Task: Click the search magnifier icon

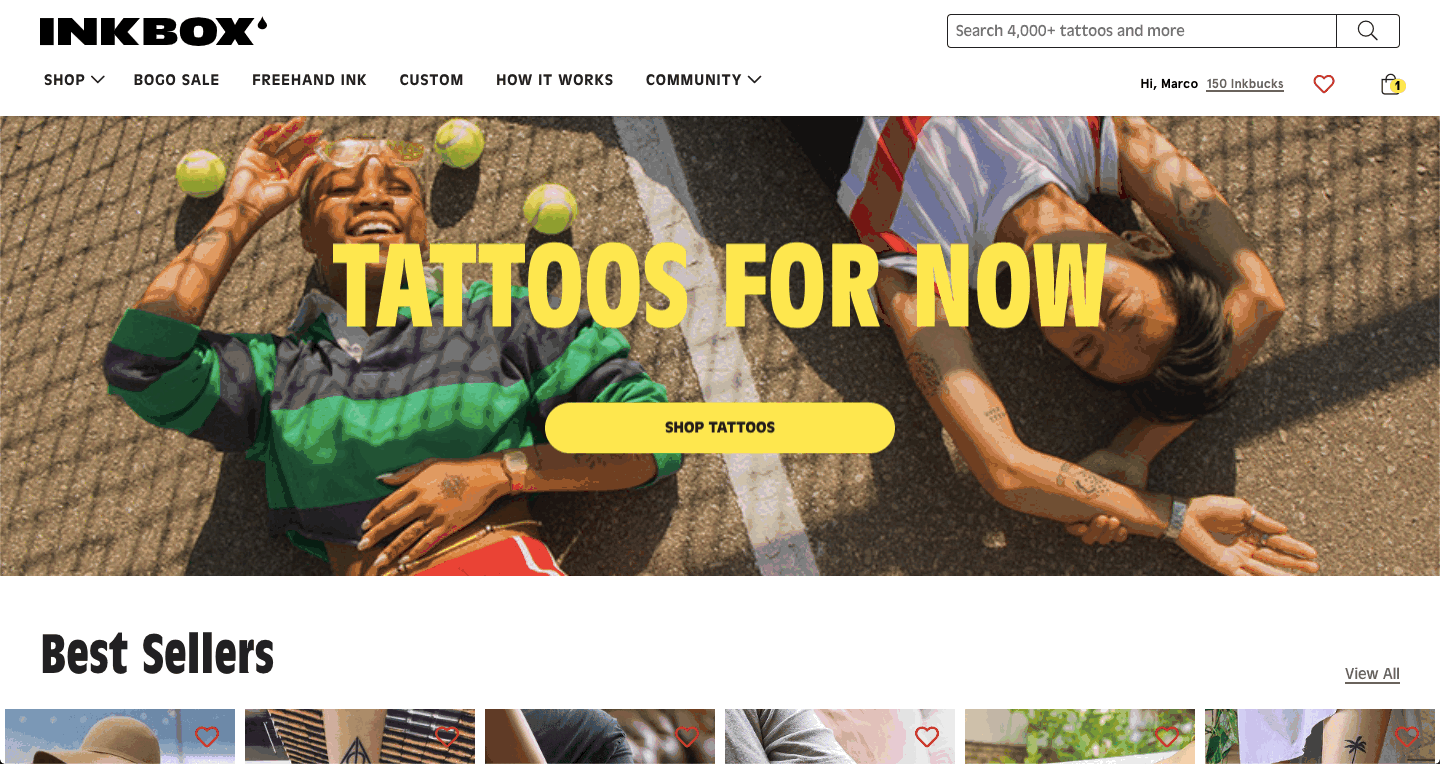Action: [x=1367, y=31]
